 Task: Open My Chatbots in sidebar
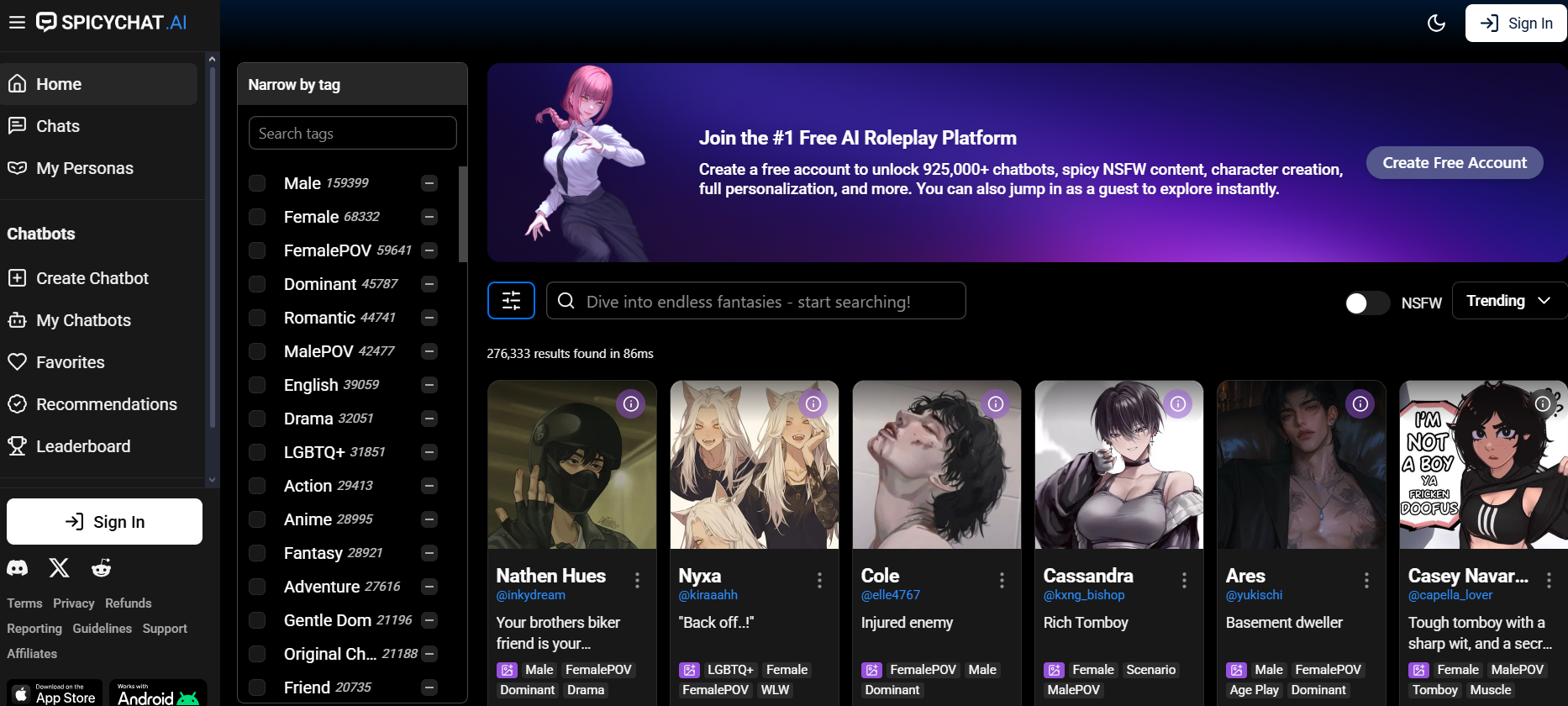click(99, 320)
